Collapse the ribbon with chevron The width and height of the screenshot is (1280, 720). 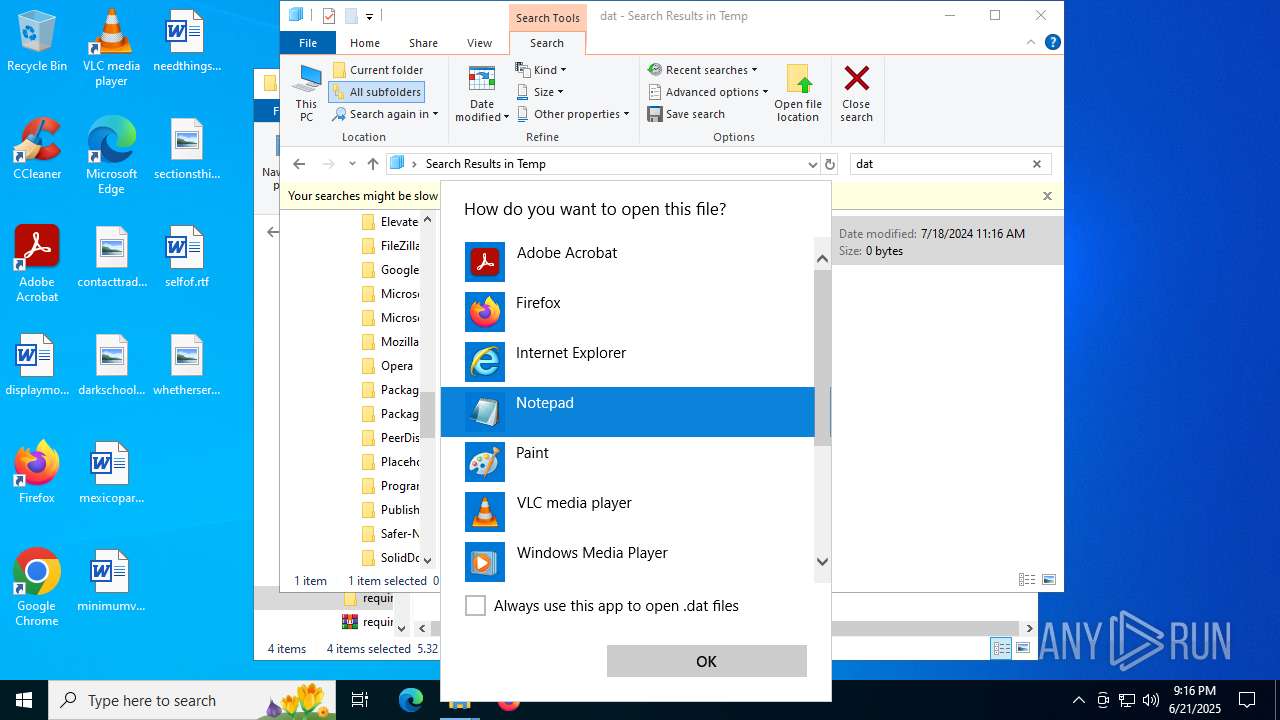pos(1031,43)
